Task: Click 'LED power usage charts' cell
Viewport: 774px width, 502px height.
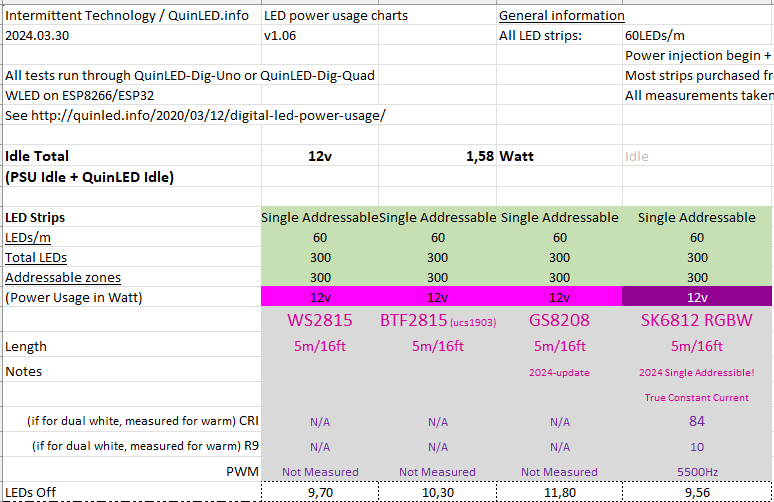Action: [336, 16]
